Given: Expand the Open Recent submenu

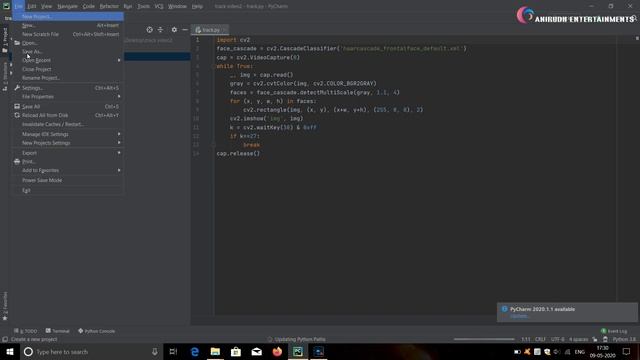Looking at the screenshot, I should (x=68, y=60).
